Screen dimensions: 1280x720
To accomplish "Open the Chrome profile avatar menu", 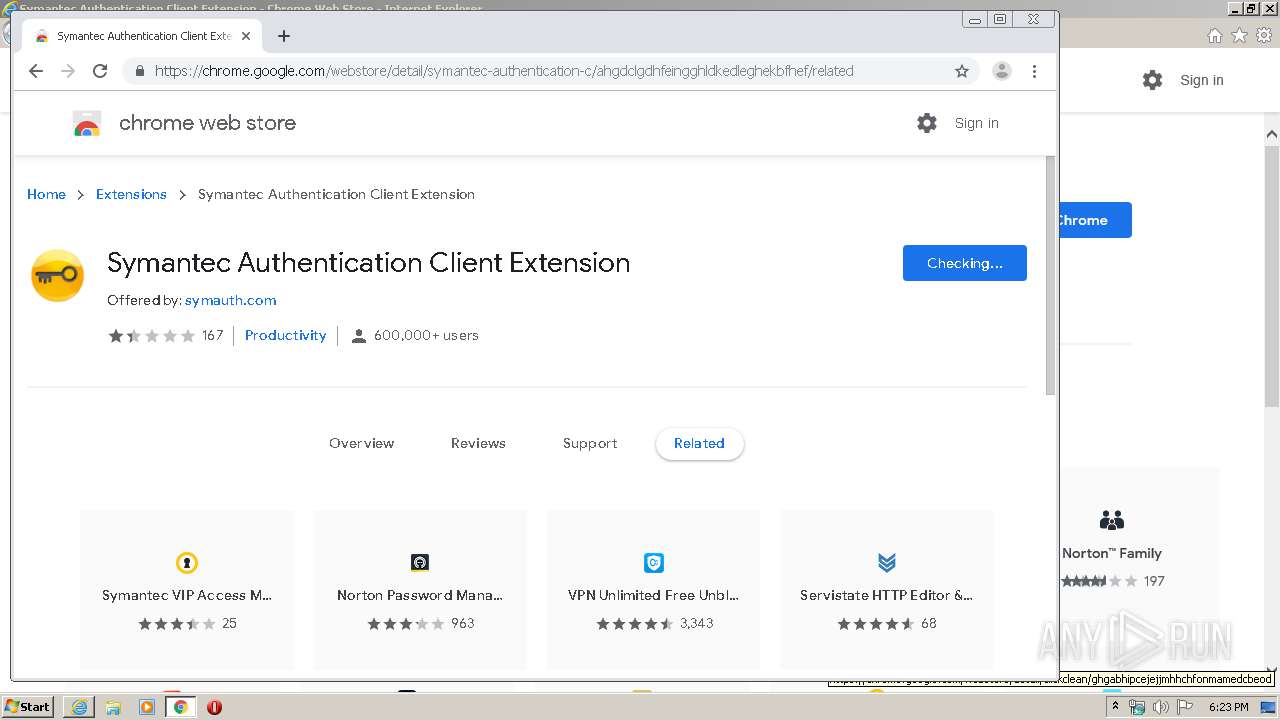I will pos(1001,71).
